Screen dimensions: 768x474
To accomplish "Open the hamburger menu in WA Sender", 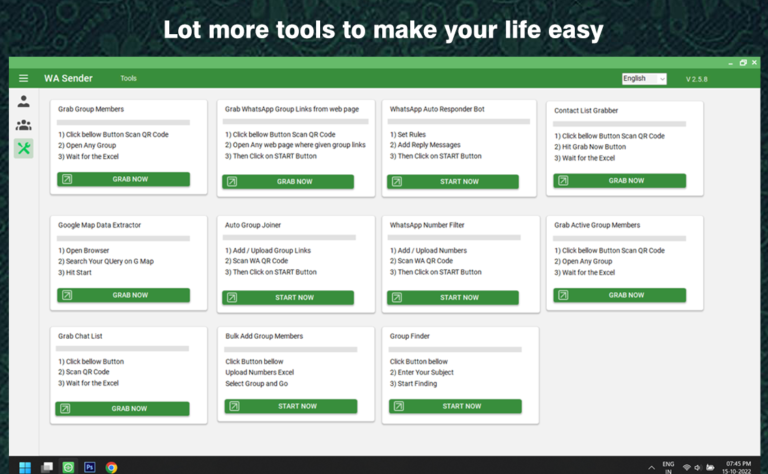I will tap(24, 78).
